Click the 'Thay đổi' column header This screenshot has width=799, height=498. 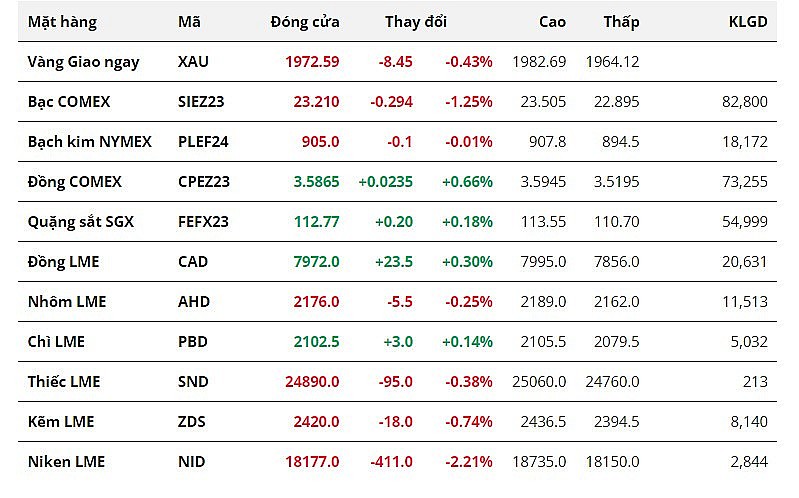415,22
